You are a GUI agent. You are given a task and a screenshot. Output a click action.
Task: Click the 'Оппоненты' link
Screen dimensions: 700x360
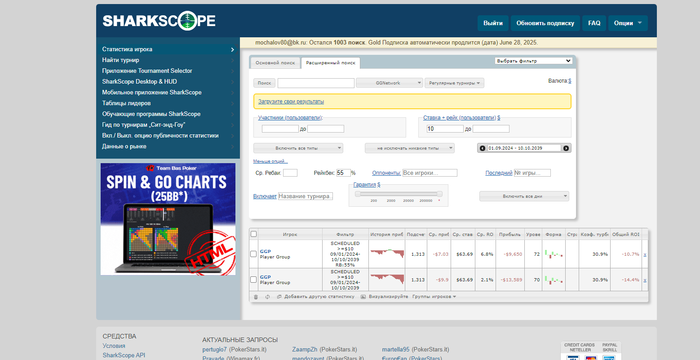[387, 173]
